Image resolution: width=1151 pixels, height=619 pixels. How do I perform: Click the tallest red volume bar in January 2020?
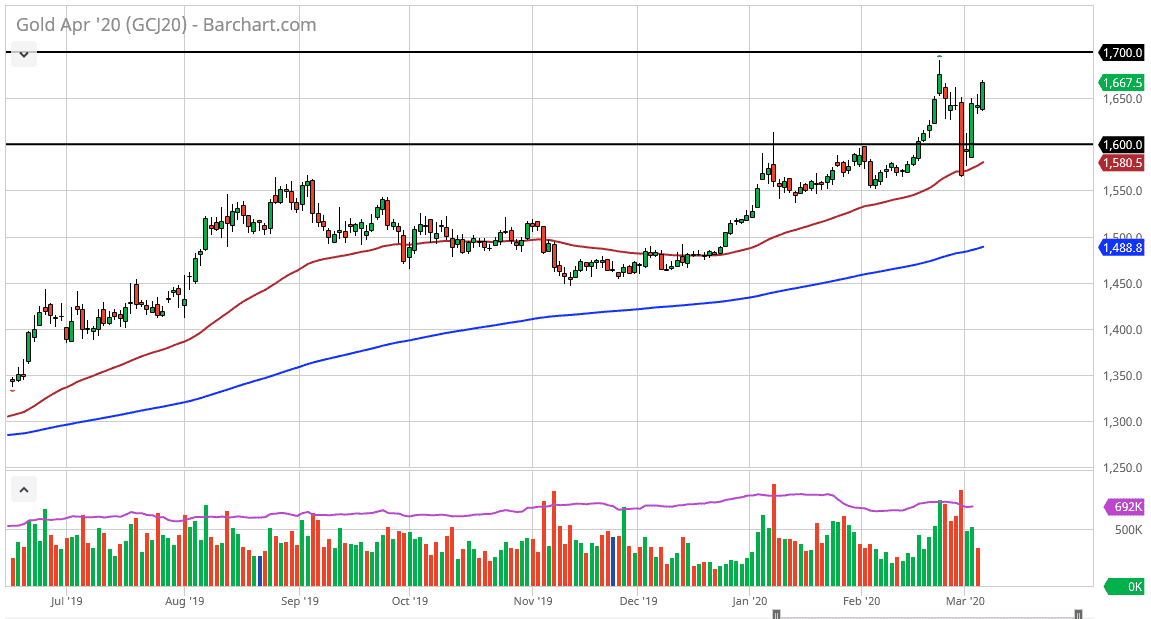click(x=774, y=535)
